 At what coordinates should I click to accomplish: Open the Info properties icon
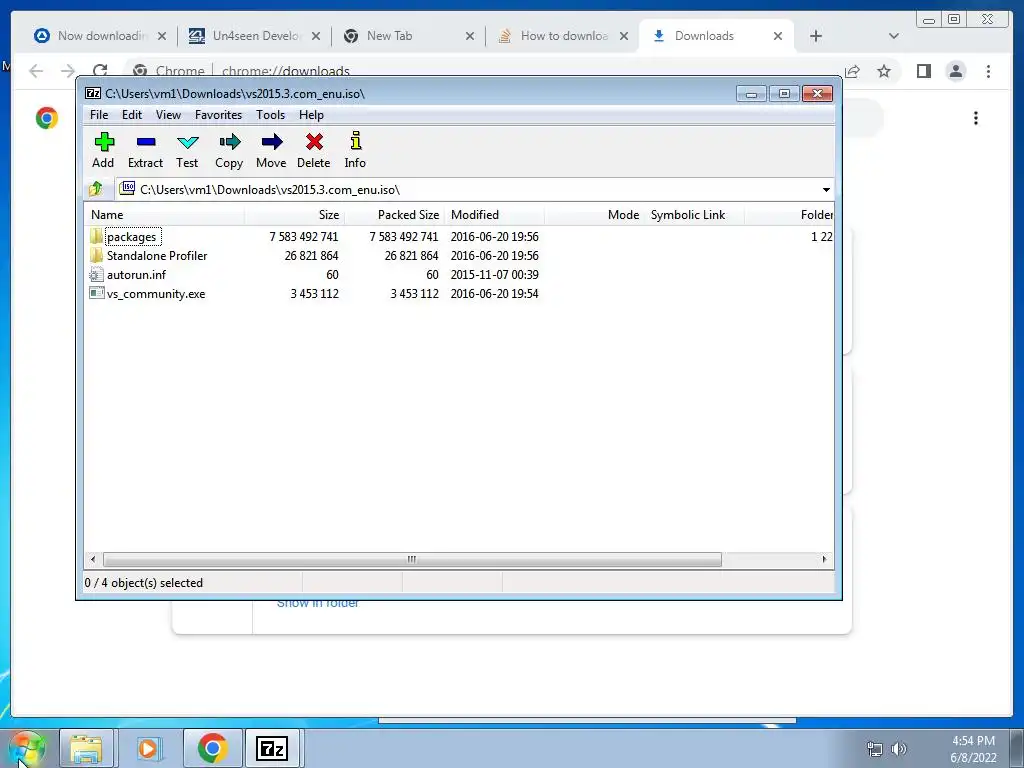[x=355, y=140]
